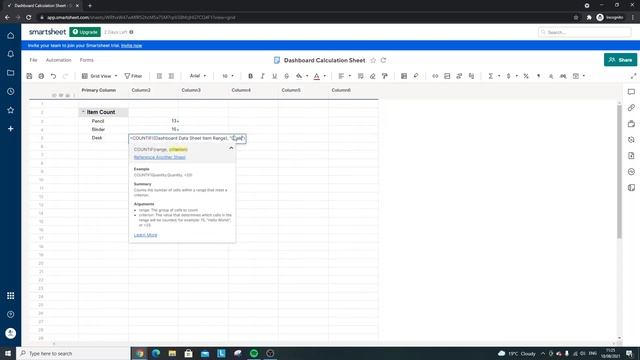This screenshot has height=360, width=640.
Task: Click the red text color A
Action: pyautogui.click(x=317, y=76)
